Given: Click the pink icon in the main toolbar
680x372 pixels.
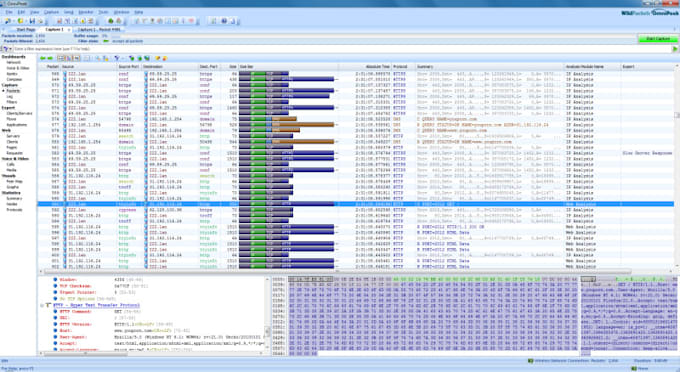Looking at the screenshot, I should (191, 21).
